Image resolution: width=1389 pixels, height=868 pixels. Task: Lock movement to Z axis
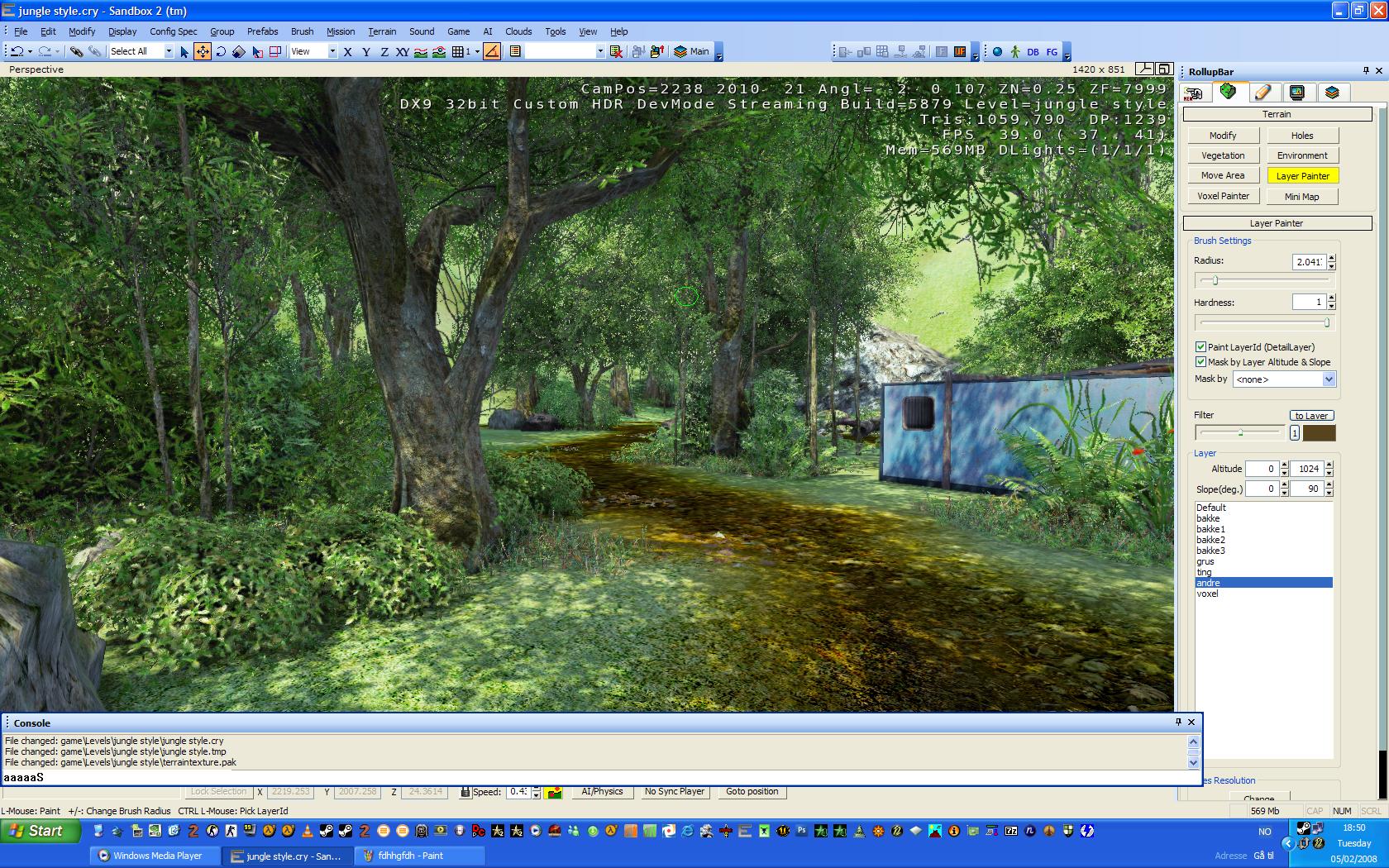click(384, 51)
